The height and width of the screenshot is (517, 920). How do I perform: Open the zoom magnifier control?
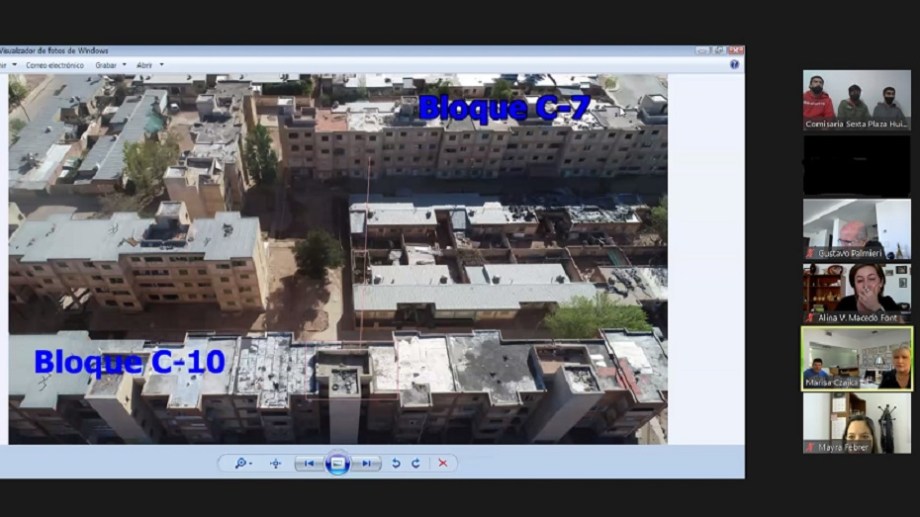point(240,464)
